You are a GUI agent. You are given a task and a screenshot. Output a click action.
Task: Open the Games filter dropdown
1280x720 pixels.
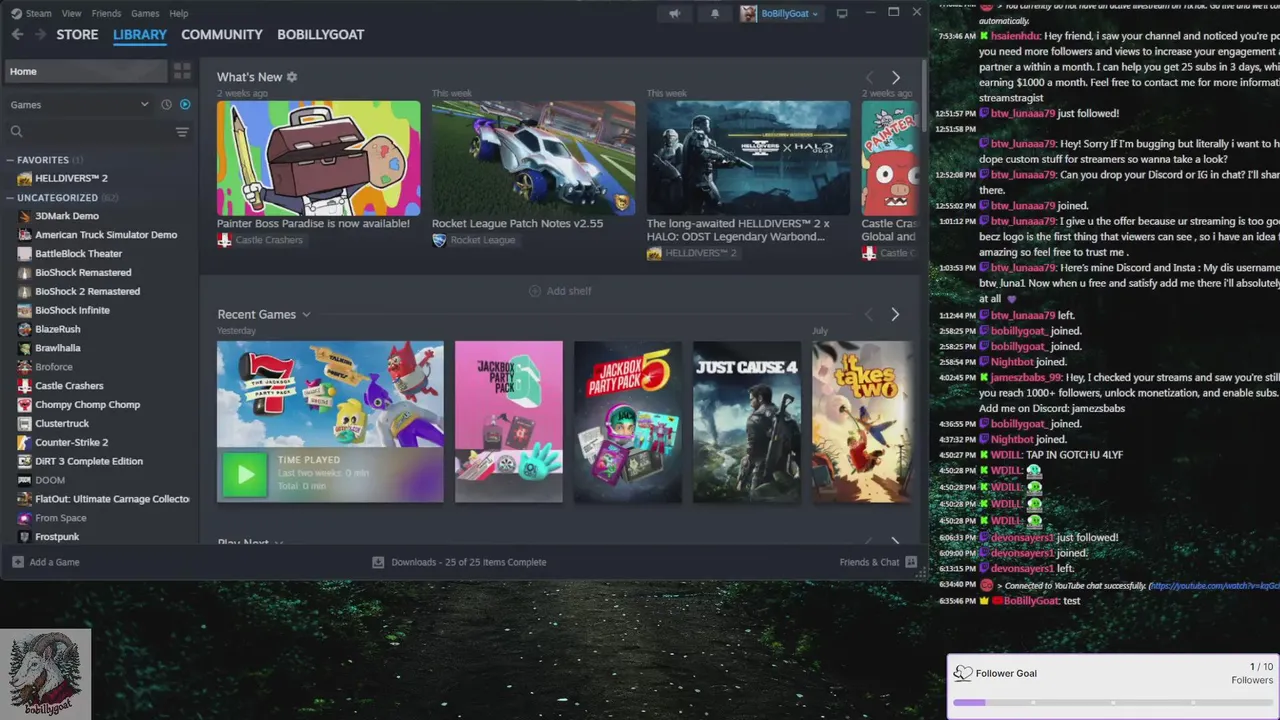(x=80, y=104)
